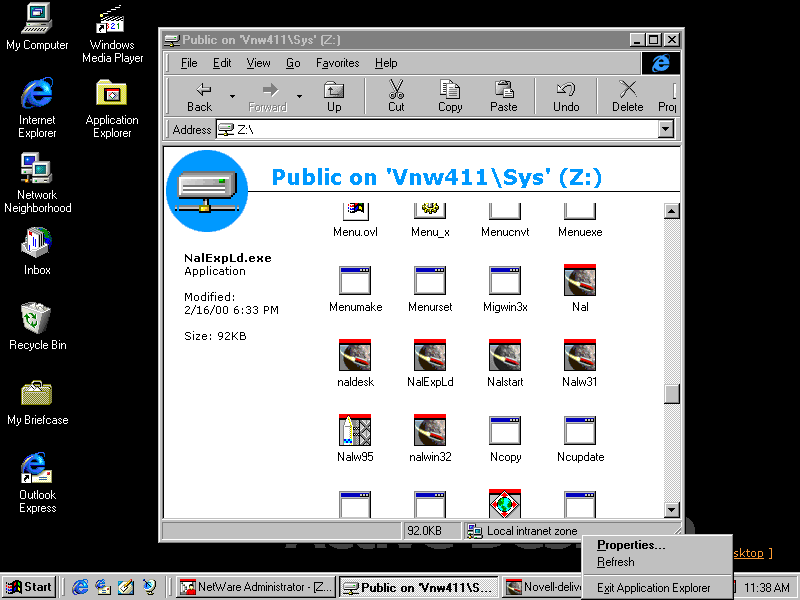Select the Recycle Bin desktop icon
This screenshot has height=600, width=800.
[x=37, y=326]
